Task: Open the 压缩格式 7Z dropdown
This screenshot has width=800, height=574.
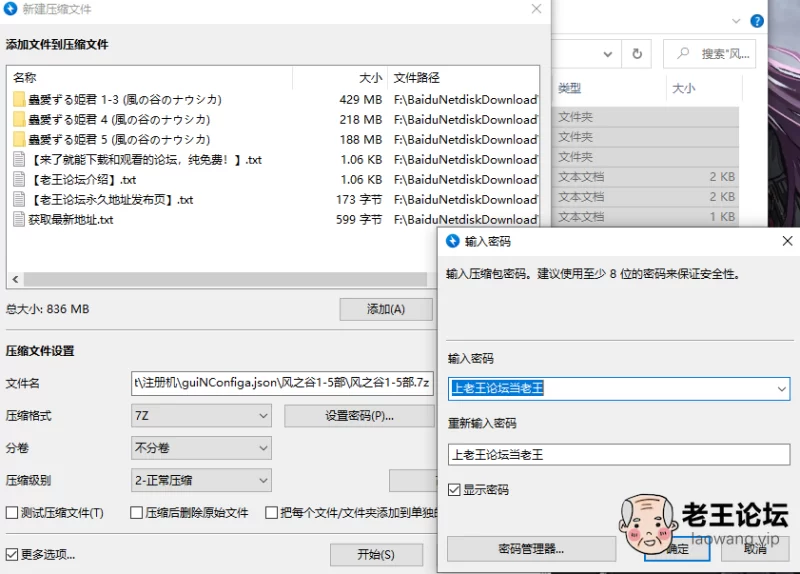Action: (x=201, y=416)
